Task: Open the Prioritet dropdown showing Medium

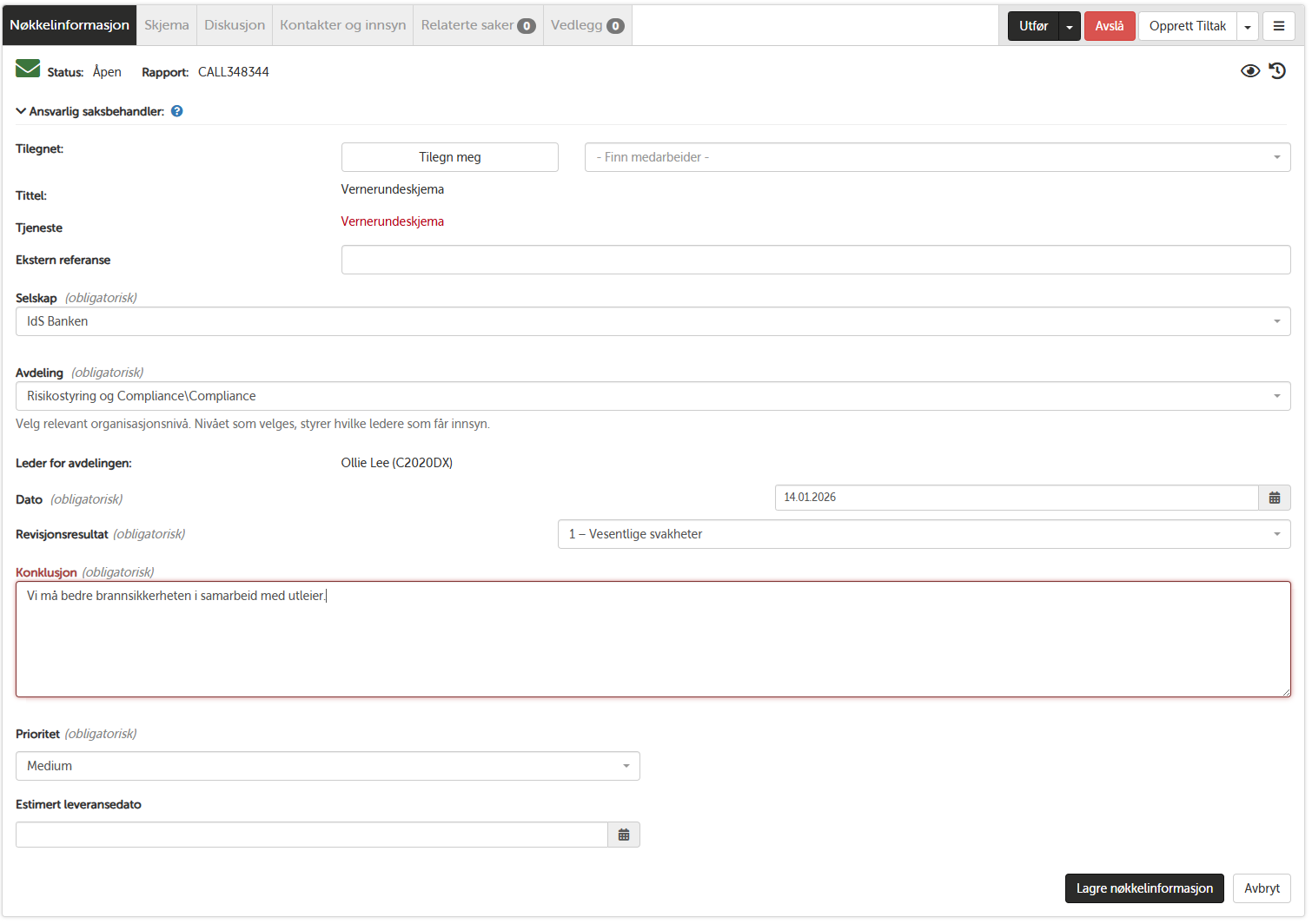Action: click(328, 766)
